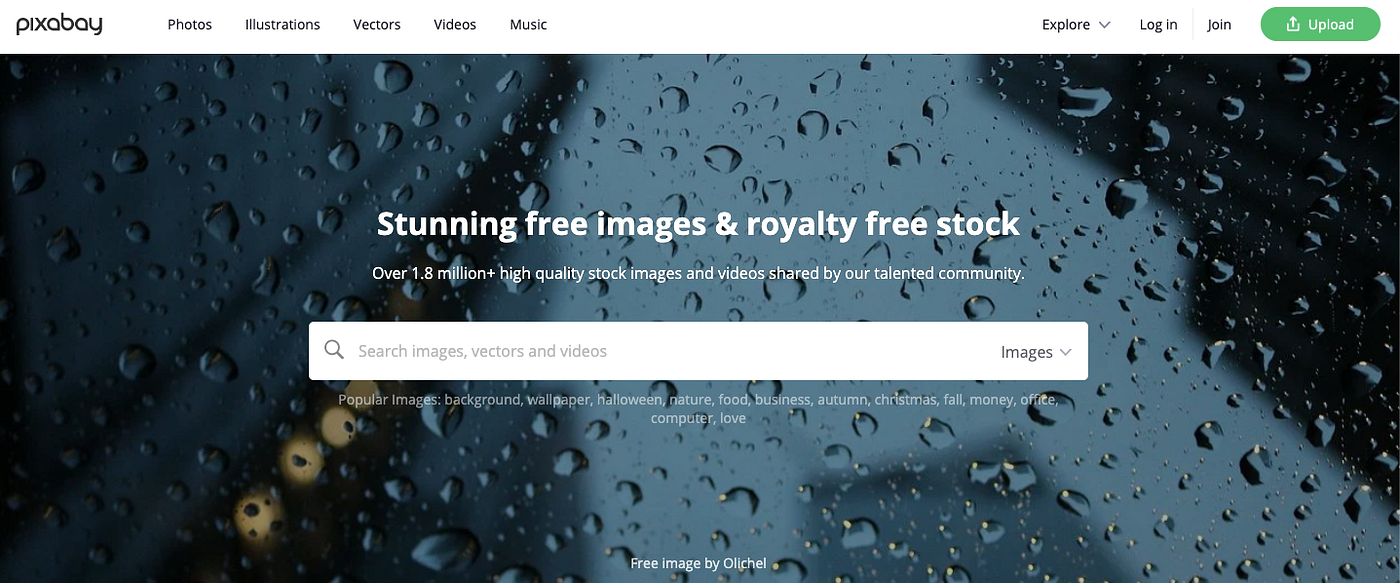The height and width of the screenshot is (583, 1400).
Task: Click the Explore chevron arrow
Action: pyautogui.click(x=1104, y=25)
